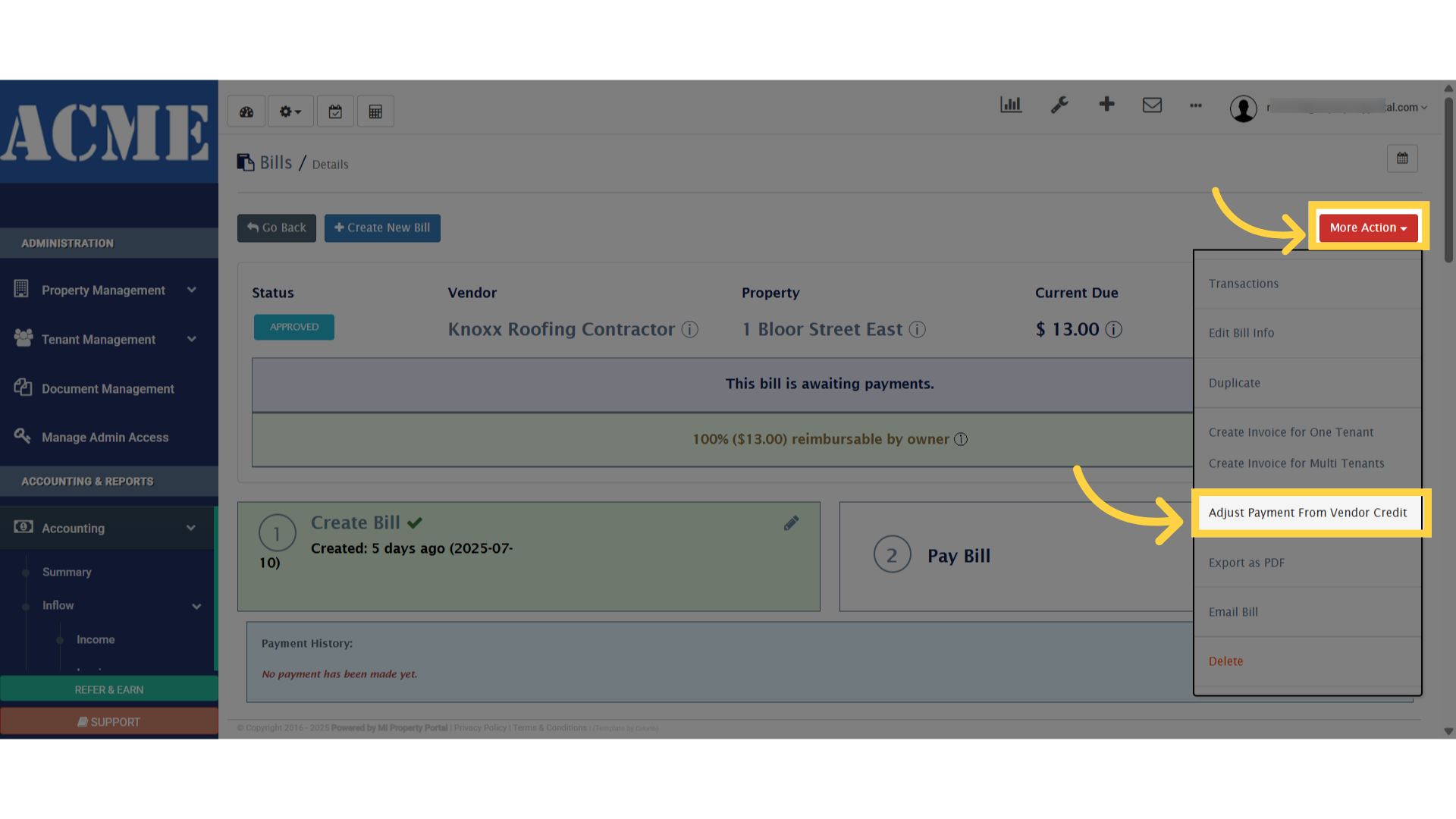Screen dimensions: 1456x819
Task: Choose Export as PDF from the menu
Action: click(x=1247, y=562)
